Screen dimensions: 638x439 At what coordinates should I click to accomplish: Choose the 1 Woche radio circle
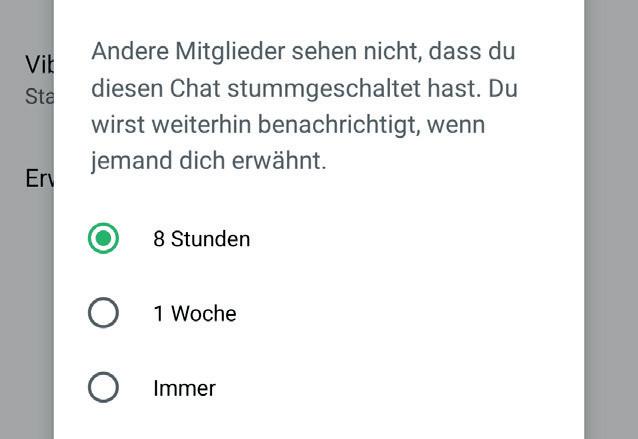(103, 313)
